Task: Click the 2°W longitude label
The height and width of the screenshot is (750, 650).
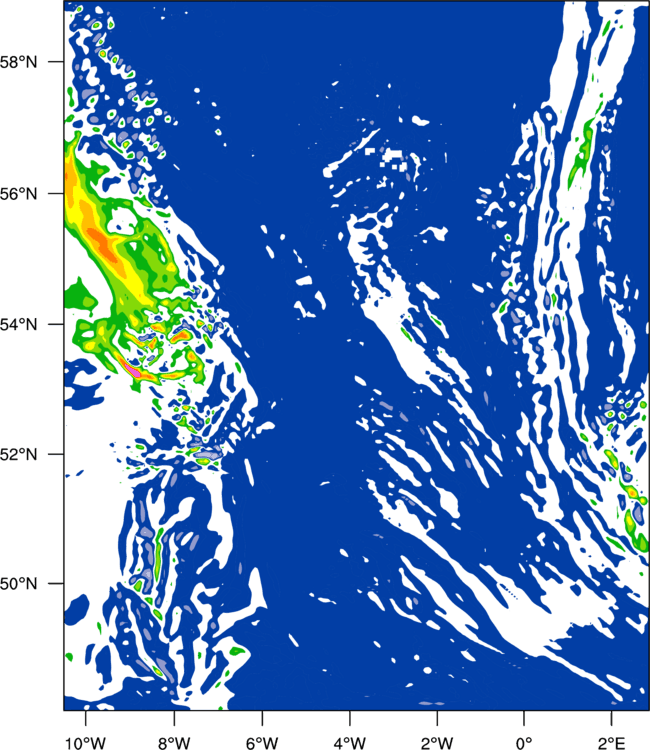Action: pos(437,743)
